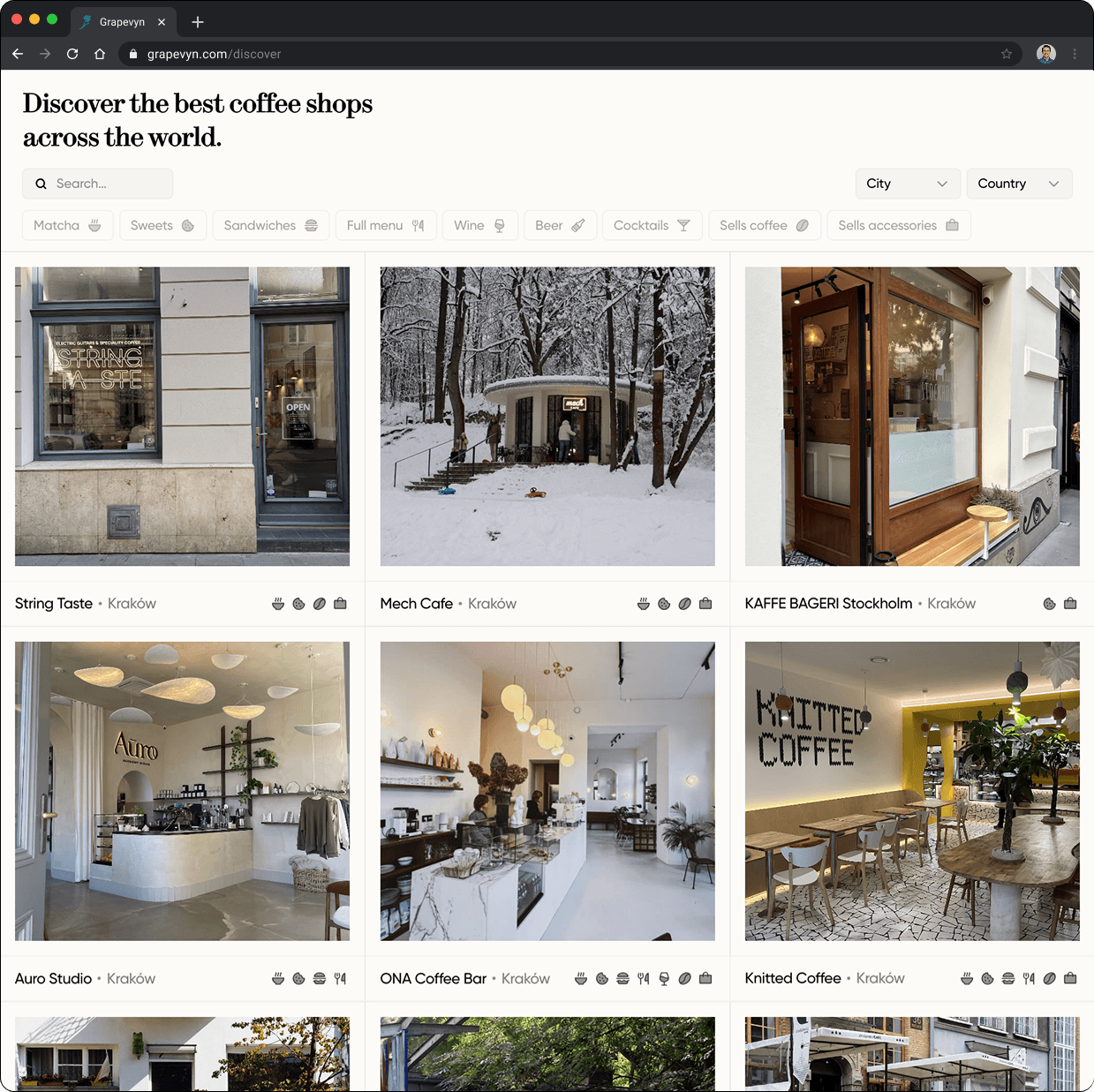
Task: Click the full menu cutlery icon on Knitted Coffee row
Action: pyautogui.click(x=1029, y=978)
